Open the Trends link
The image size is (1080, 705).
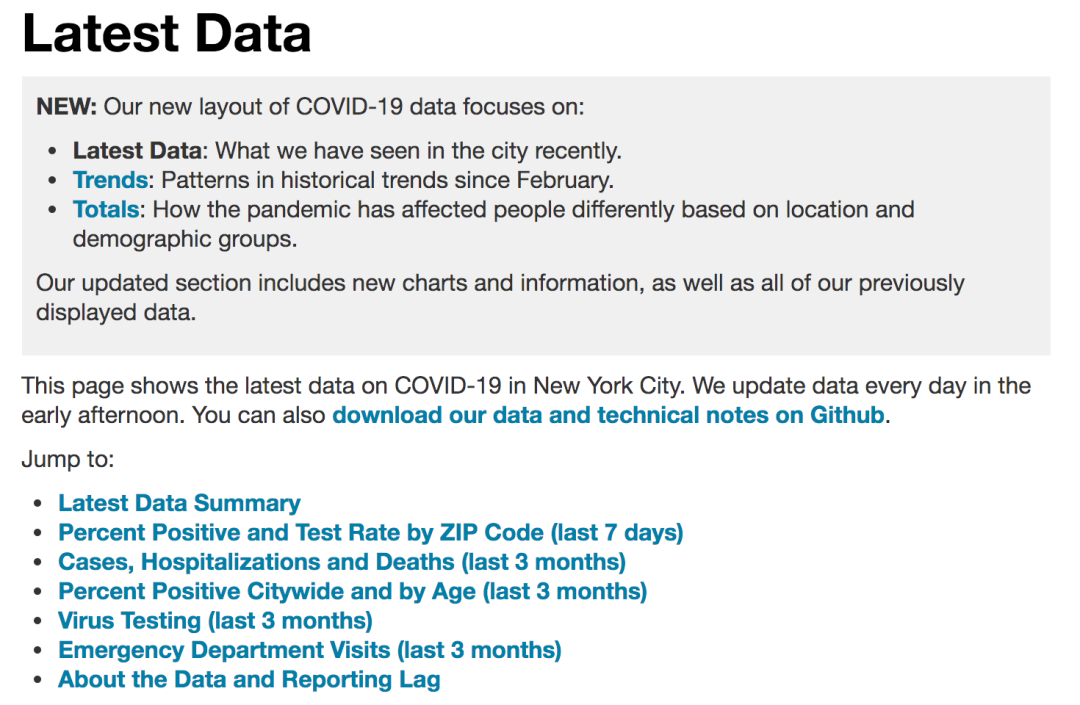click(x=110, y=180)
